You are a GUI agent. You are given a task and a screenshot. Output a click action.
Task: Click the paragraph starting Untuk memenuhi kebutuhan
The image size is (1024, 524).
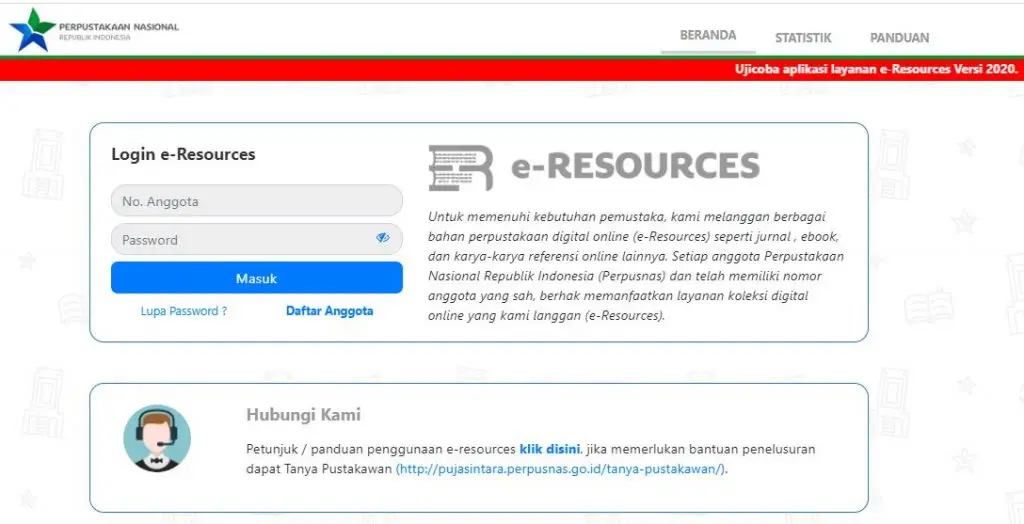636,266
